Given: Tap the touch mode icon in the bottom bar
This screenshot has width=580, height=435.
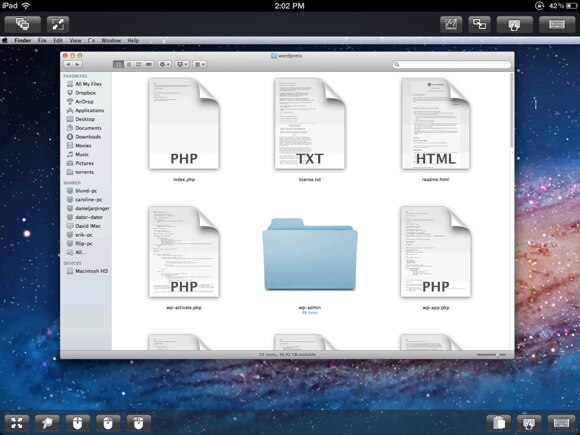Looking at the screenshot, I should 529,422.
